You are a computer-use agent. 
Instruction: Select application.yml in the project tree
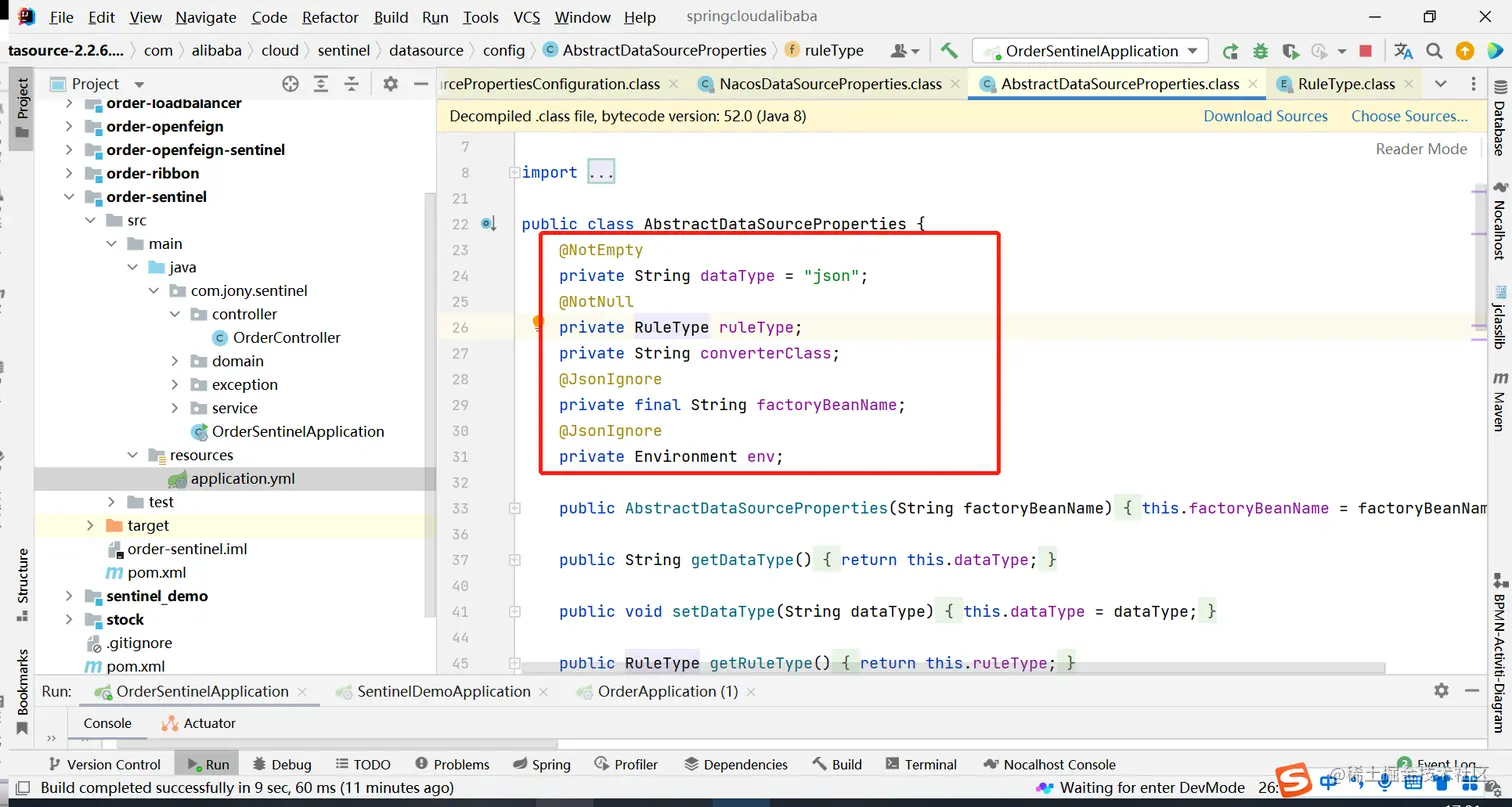(x=243, y=478)
